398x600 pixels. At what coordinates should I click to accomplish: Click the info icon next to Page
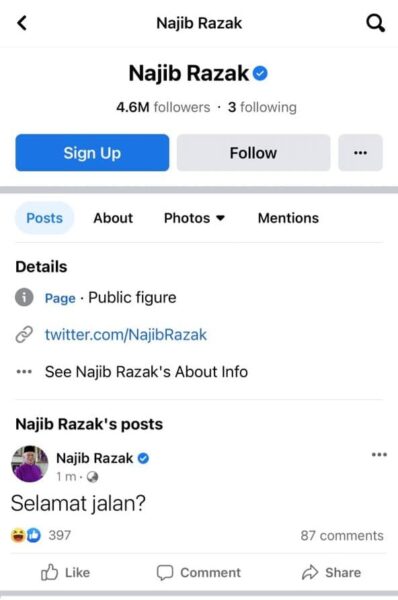24,297
